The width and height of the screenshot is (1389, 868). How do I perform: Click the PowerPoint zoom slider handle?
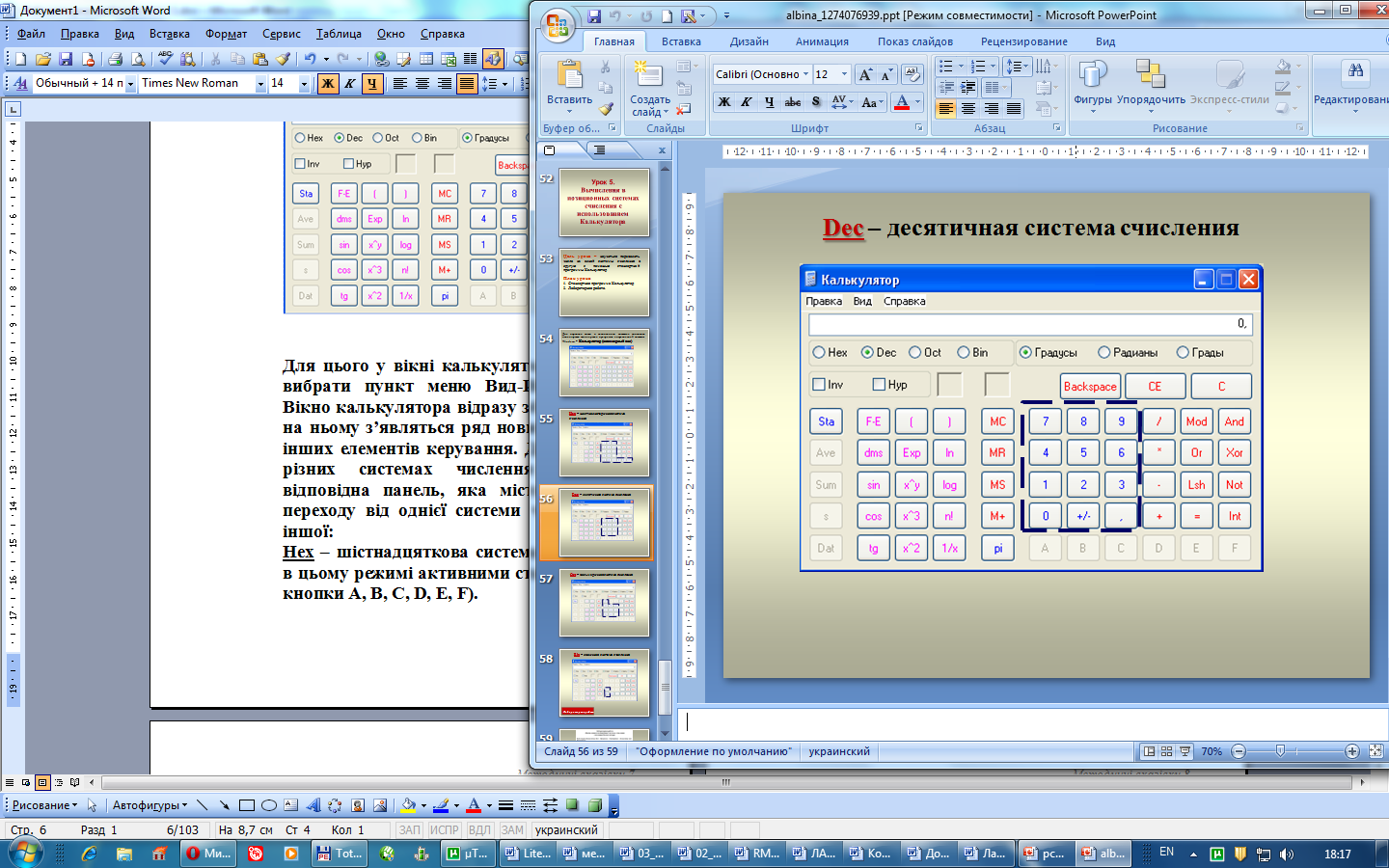point(1280,751)
